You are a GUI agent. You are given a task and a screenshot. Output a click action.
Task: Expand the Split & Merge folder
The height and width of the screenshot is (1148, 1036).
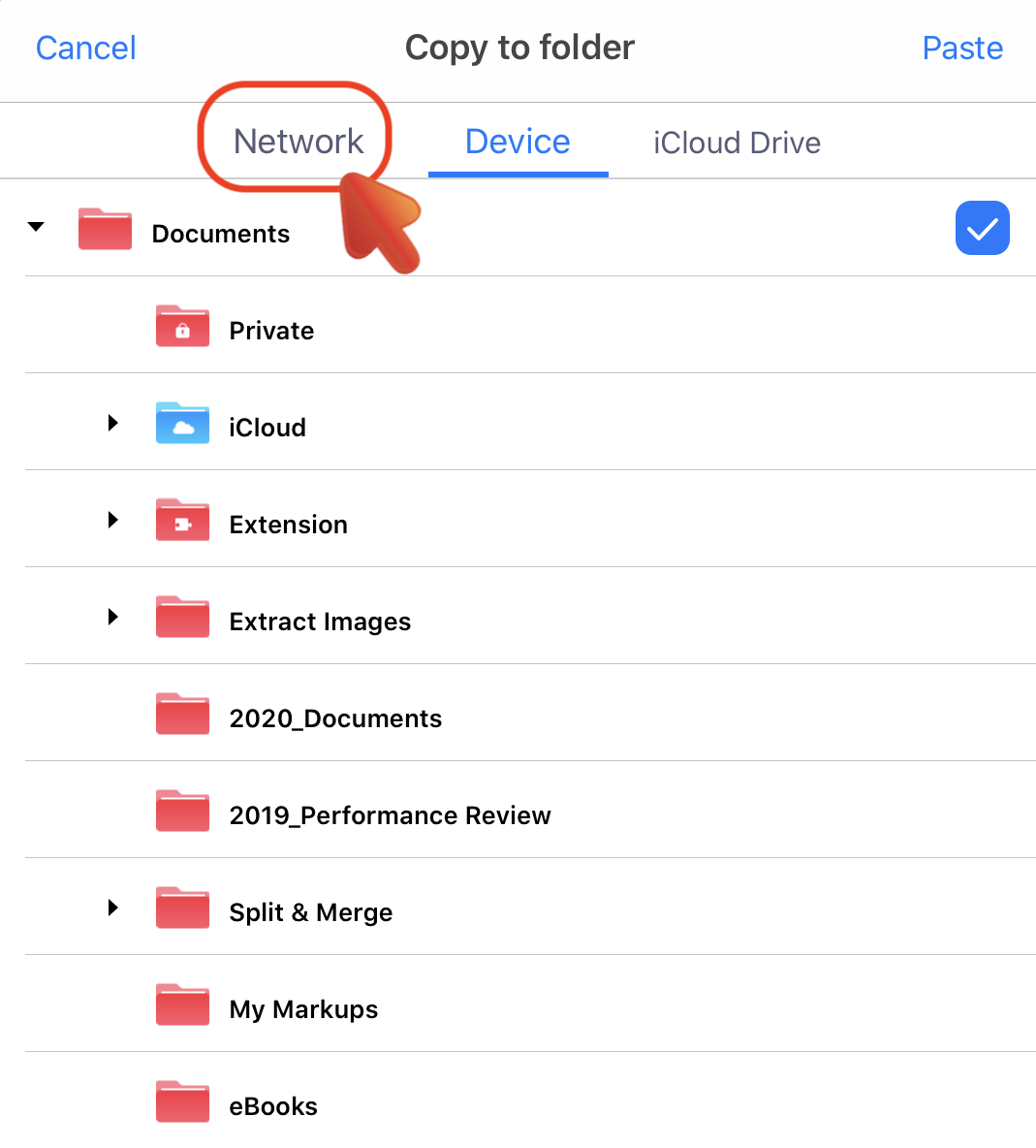pos(112,908)
